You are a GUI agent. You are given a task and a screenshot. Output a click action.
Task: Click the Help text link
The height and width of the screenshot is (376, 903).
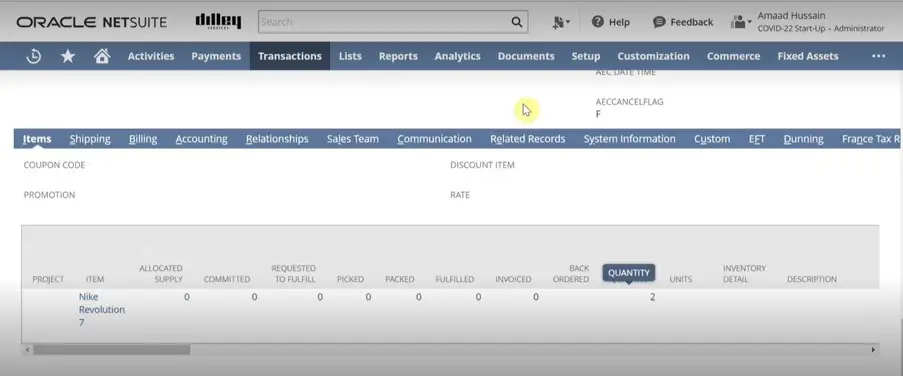point(619,22)
